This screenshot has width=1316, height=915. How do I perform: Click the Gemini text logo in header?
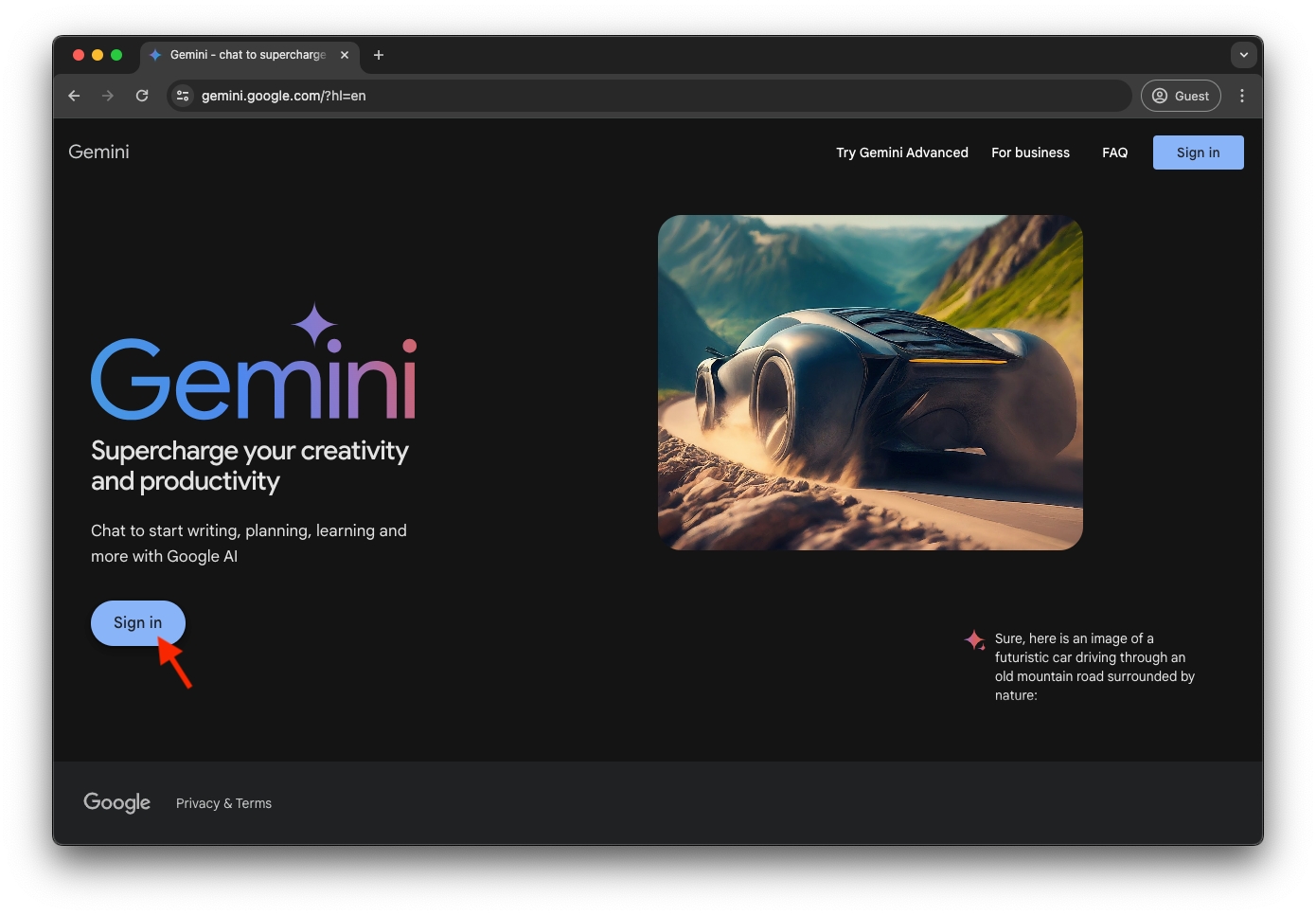click(98, 152)
